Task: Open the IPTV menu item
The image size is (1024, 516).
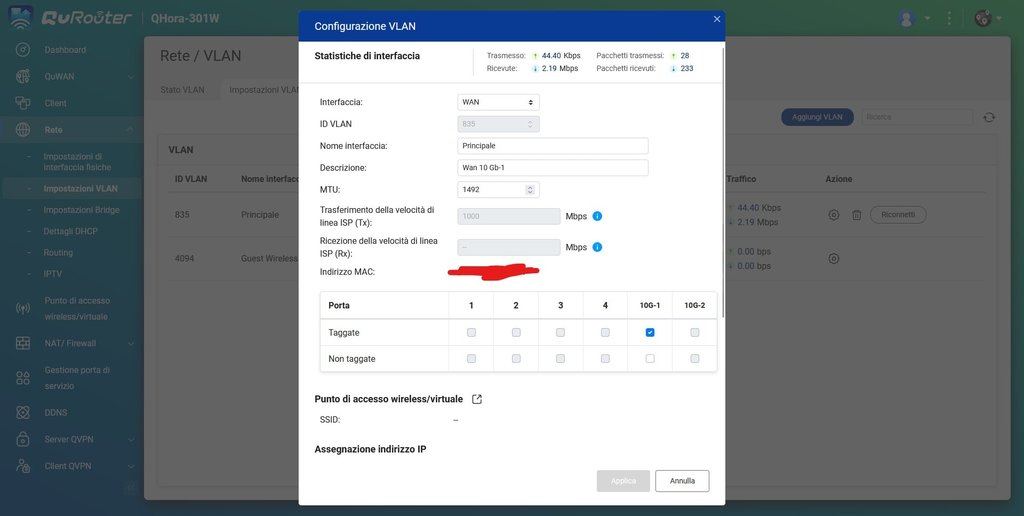Action: 53,274
